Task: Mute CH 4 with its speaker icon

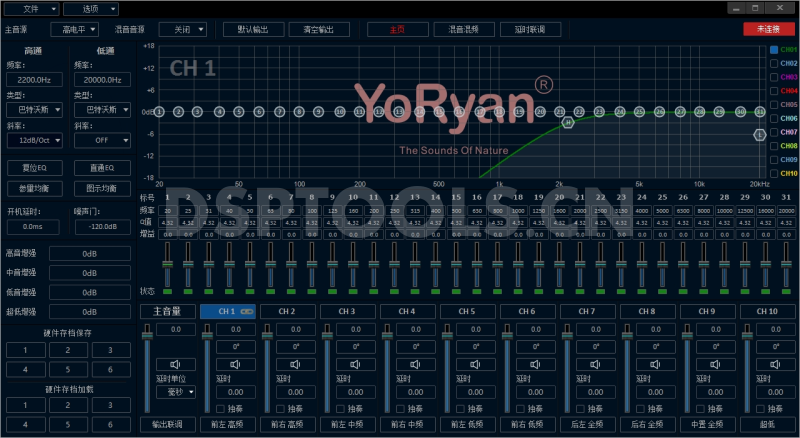Action: 415,364
